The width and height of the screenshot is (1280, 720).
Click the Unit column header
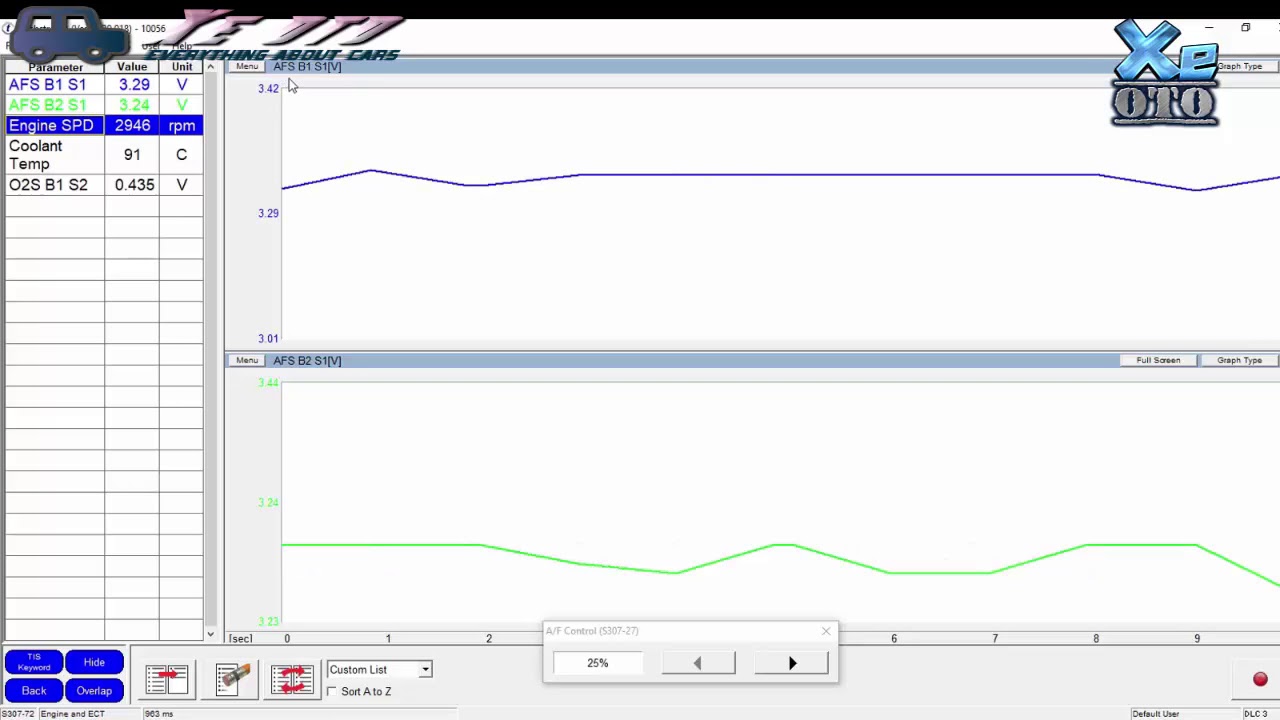tap(181, 67)
